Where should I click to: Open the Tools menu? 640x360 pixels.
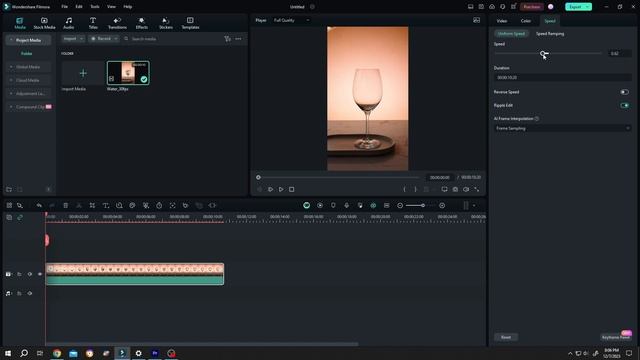click(95, 7)
